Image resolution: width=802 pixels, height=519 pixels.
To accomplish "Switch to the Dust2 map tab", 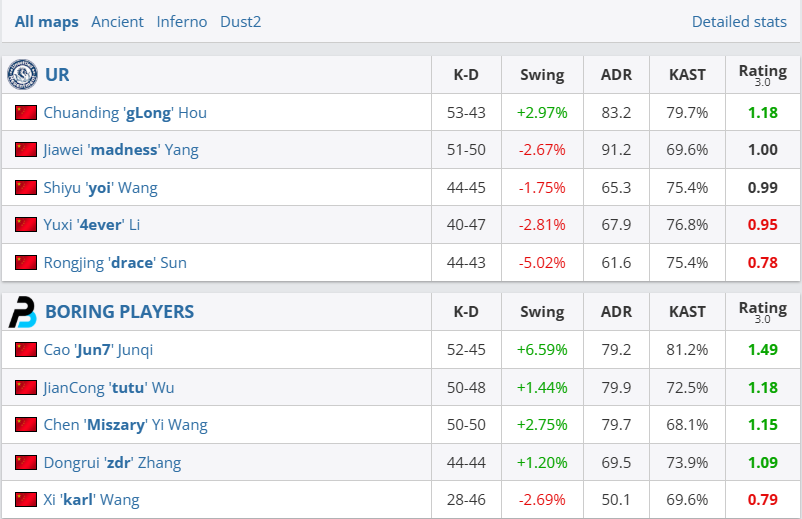I will pyautogui.click(x=241, y=21).
